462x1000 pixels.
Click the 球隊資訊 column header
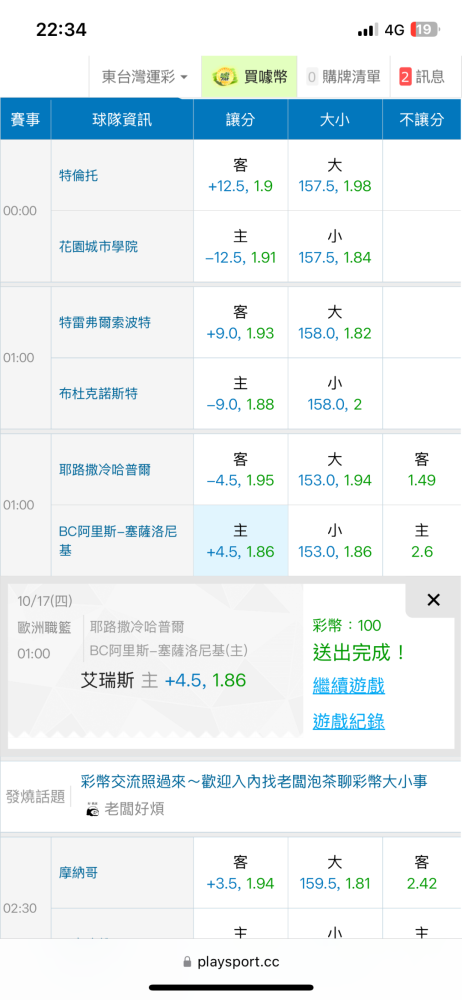pos(123,119)
